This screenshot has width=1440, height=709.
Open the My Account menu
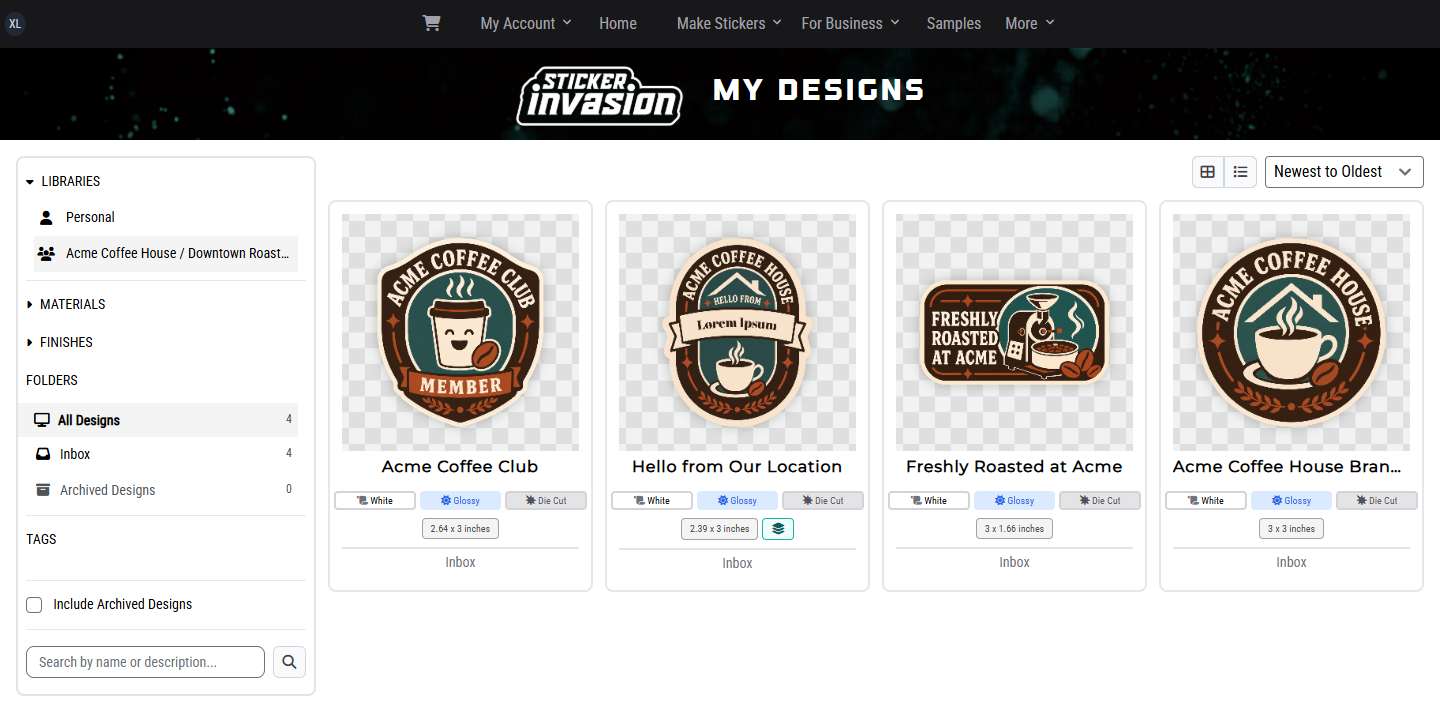[526, 23]
